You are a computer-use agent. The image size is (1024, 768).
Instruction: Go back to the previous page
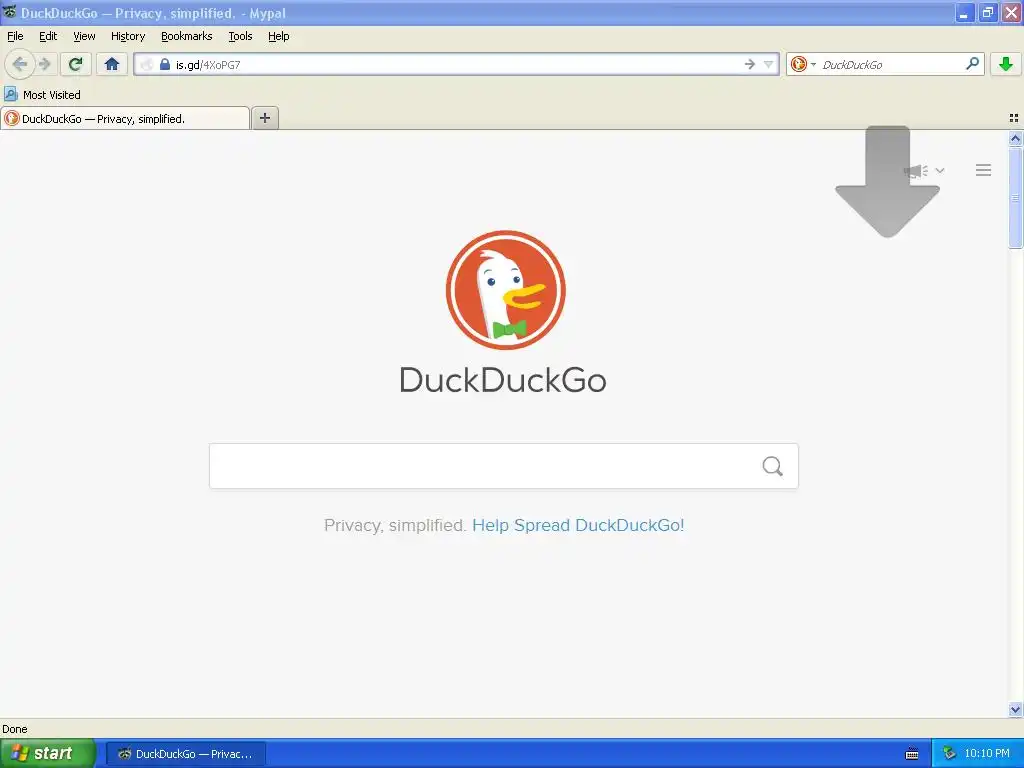pos(20,64)
